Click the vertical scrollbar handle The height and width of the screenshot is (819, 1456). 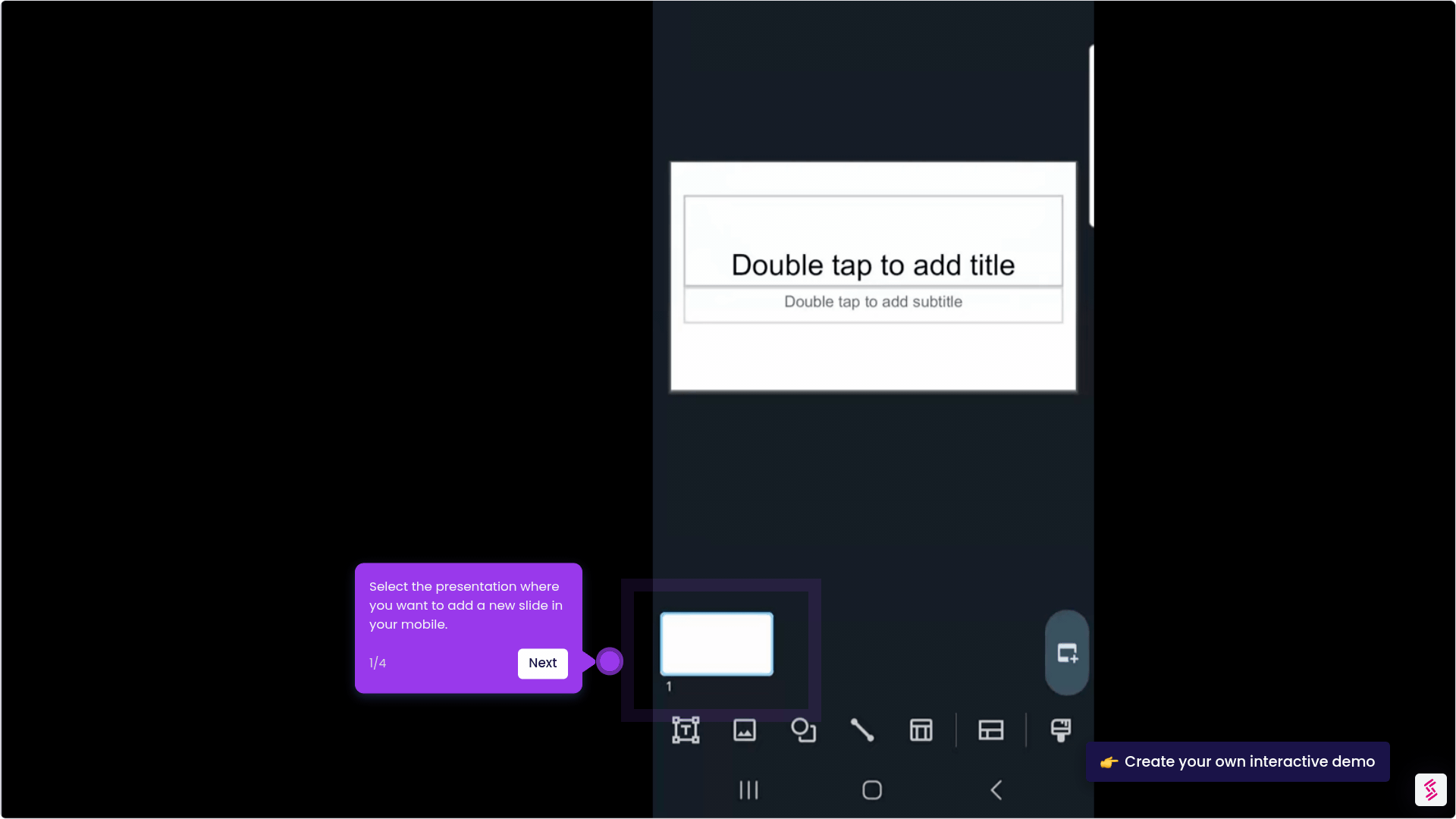tap(1091, 136)
